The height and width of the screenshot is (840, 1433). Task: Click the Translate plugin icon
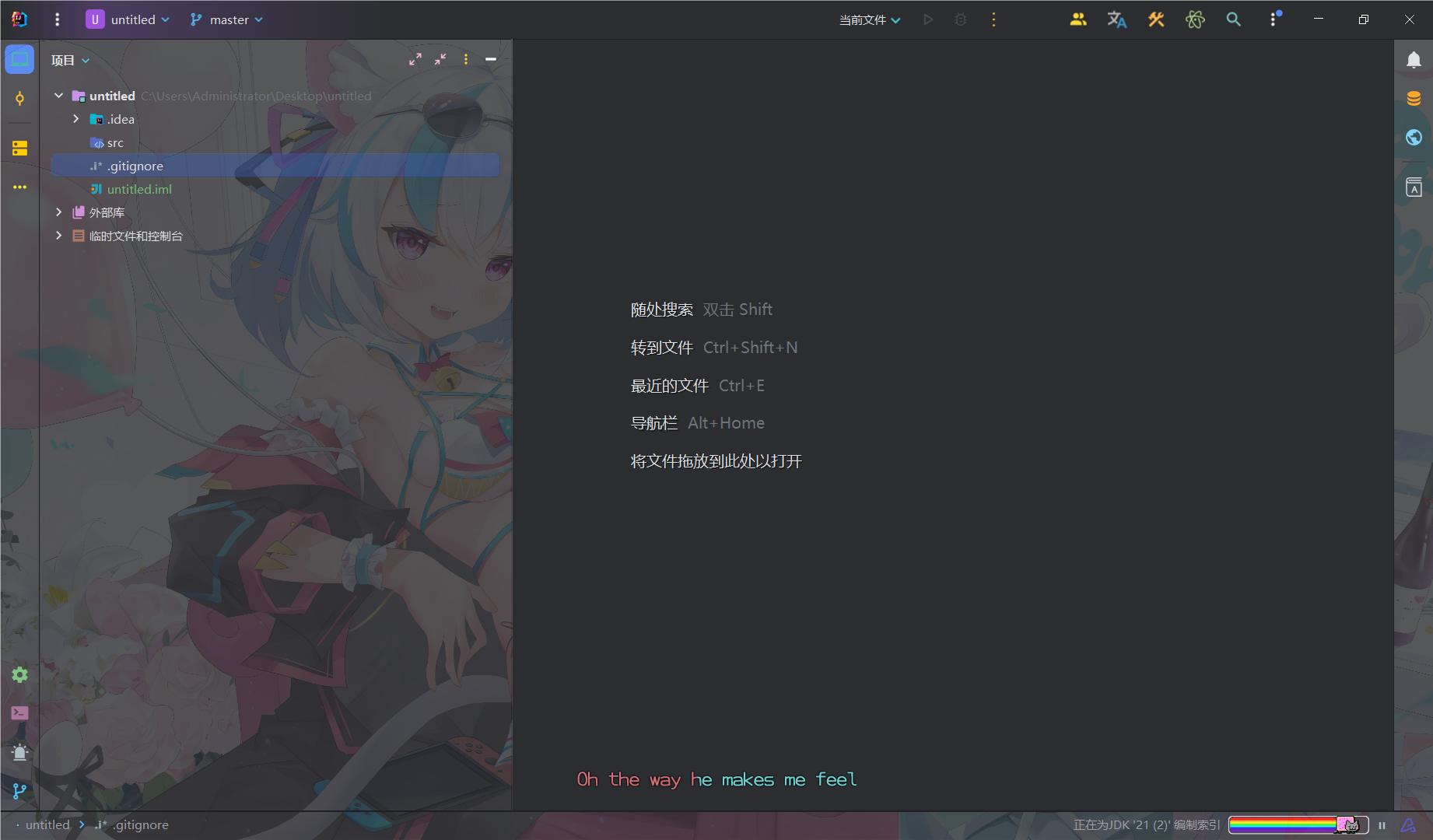(1116, 19)
